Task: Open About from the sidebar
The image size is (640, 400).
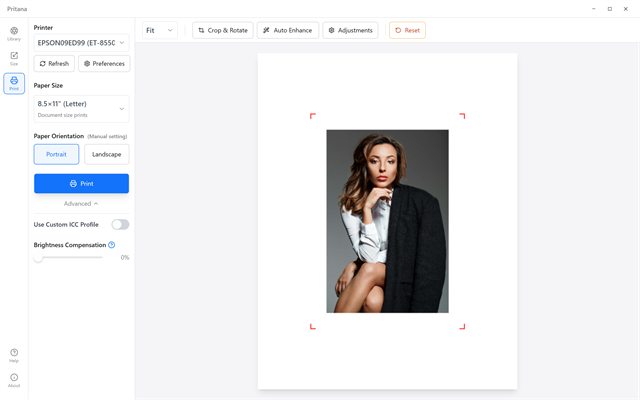Action: coord(14,380)
